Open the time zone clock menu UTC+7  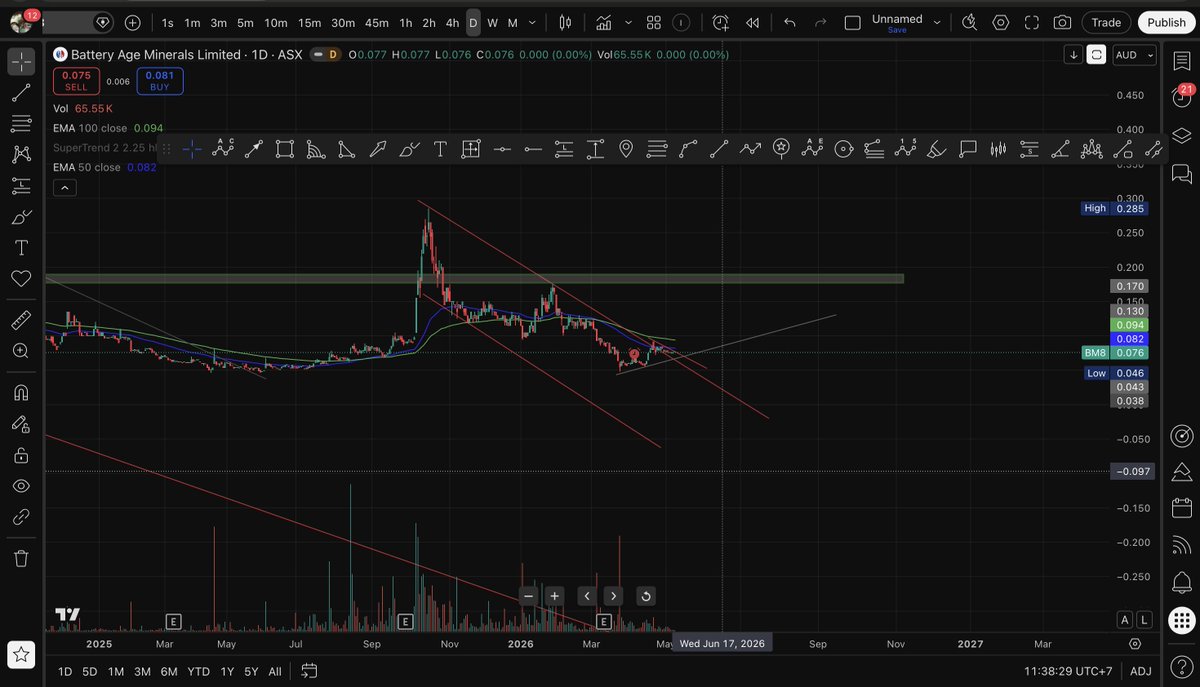[x=1067, y=671]
